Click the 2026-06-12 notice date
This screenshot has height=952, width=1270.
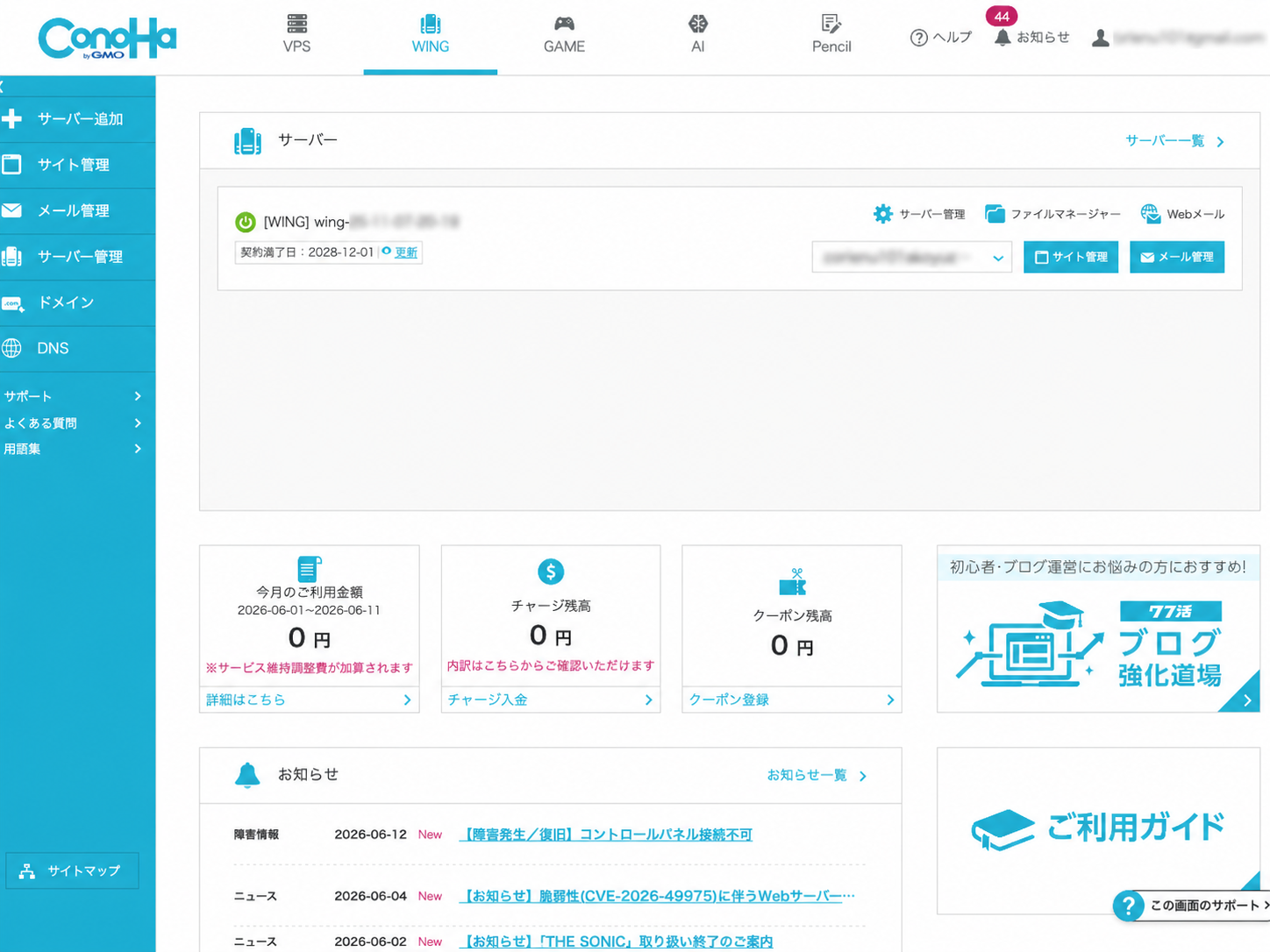[x=370, y=835]
